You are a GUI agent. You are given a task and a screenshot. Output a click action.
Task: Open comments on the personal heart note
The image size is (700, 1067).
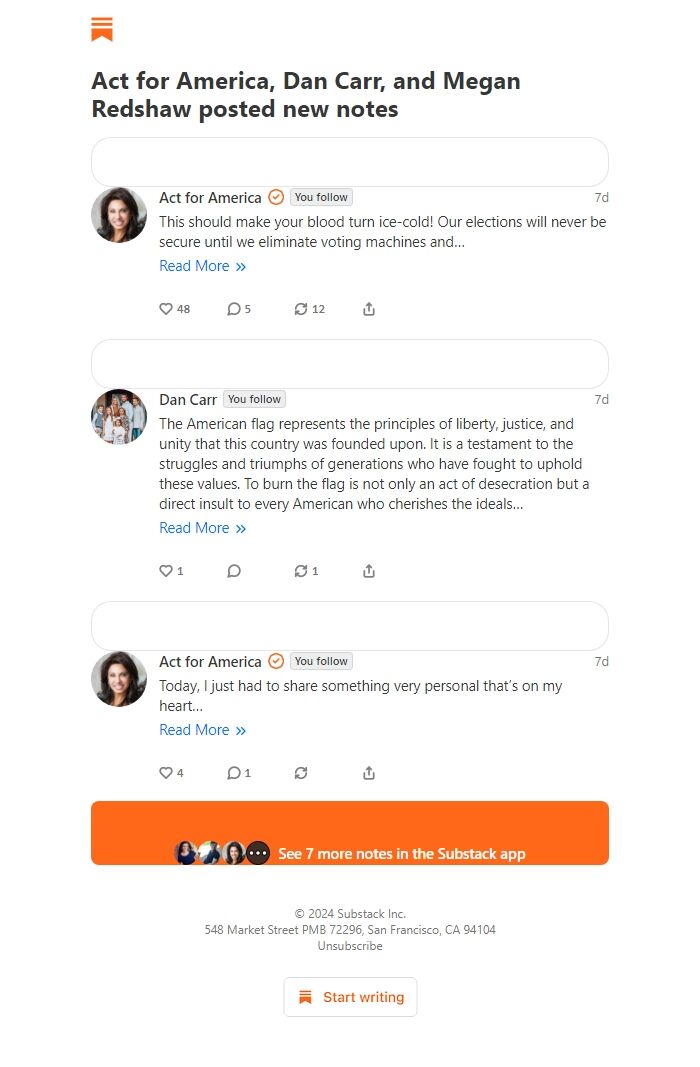click(x=233, y=773)
